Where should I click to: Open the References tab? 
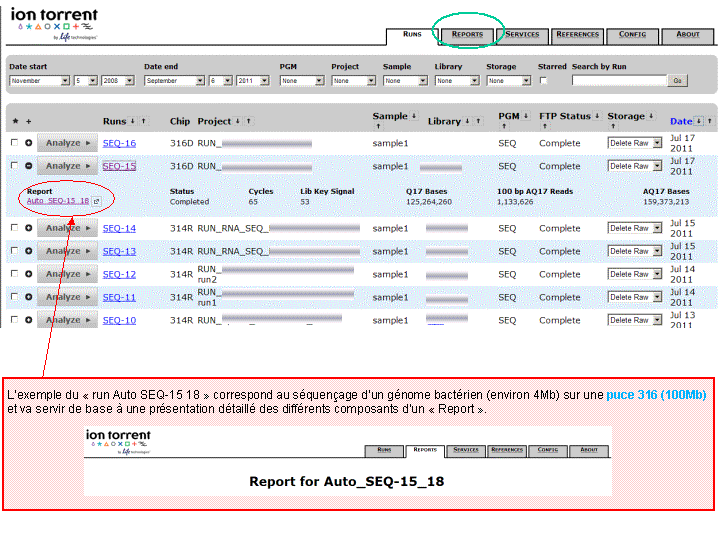point(578,35)
